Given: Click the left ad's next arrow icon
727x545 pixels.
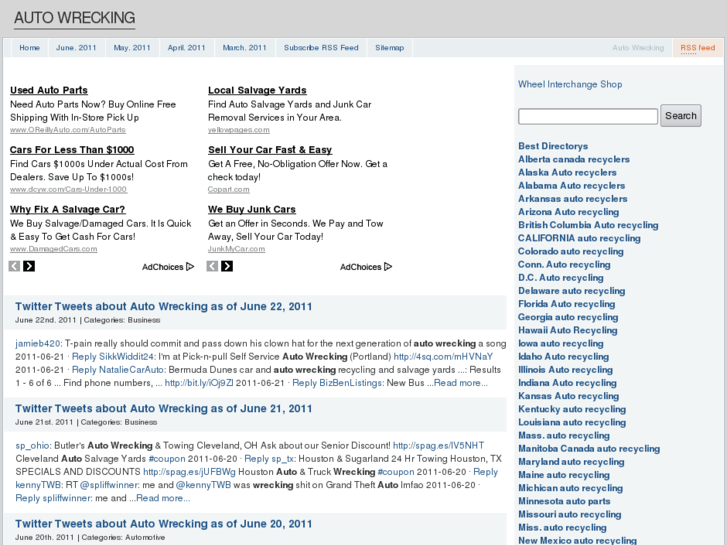Looking at the screenshot, I should pyautogui.click(x=29, y=266).
